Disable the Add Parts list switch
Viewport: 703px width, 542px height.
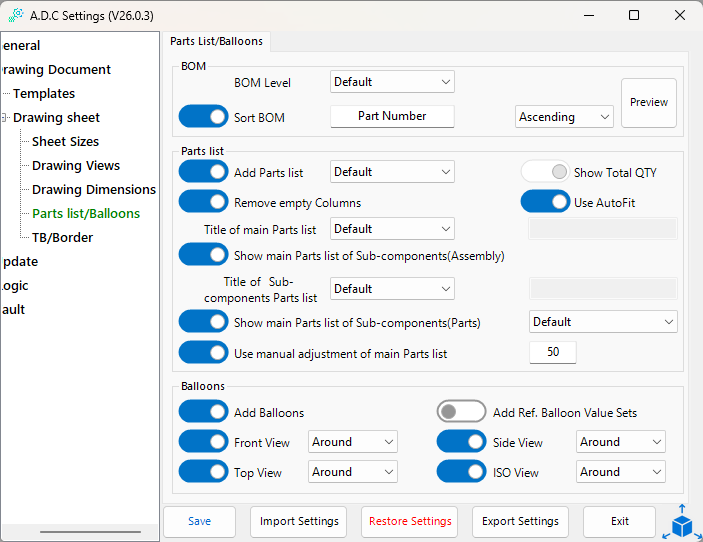point(204,172)
